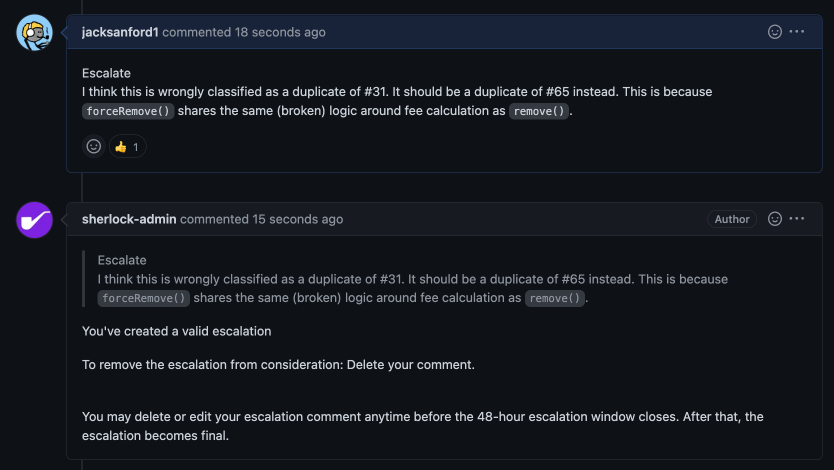Open issue #65 reference in quoted text
834x470 pixels.
(573, 279)
